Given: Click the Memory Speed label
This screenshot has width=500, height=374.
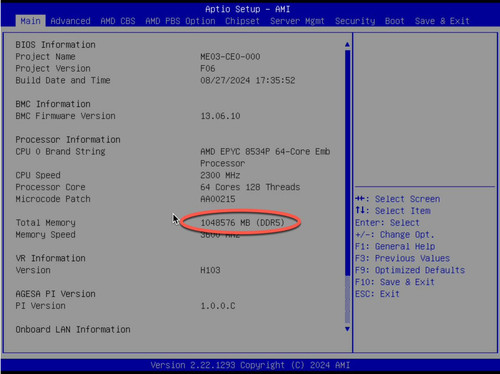Looking at the screenshot, I should 45,235.
